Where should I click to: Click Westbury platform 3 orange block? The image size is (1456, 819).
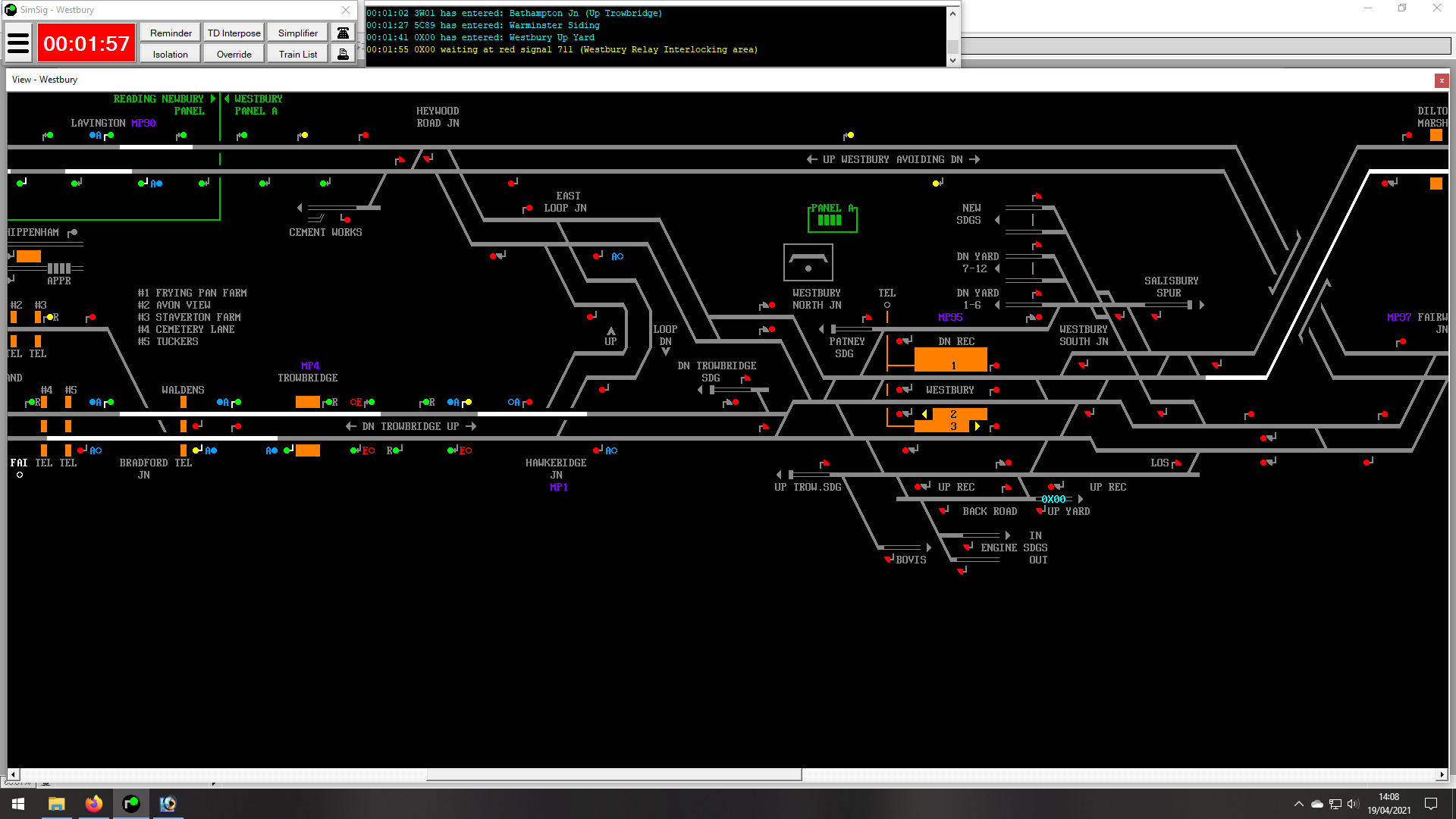pos(942,426)
